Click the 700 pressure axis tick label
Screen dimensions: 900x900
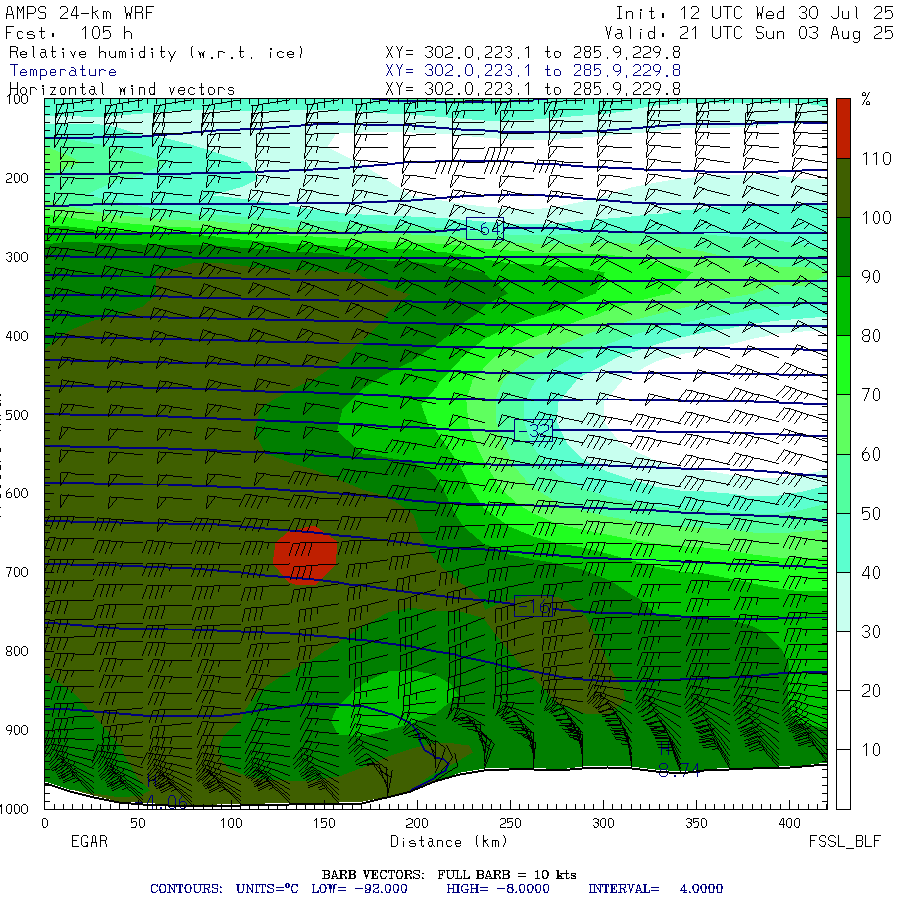17,572
